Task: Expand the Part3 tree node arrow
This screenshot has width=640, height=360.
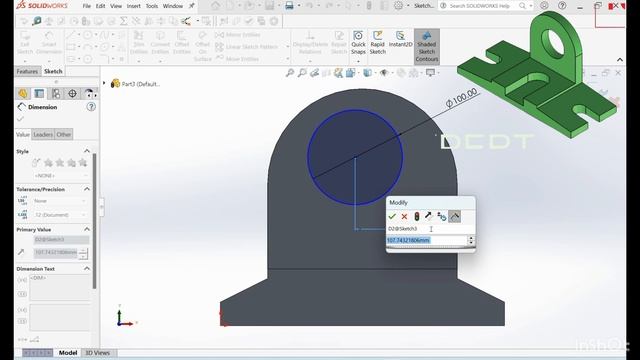Action: point(104,84)
